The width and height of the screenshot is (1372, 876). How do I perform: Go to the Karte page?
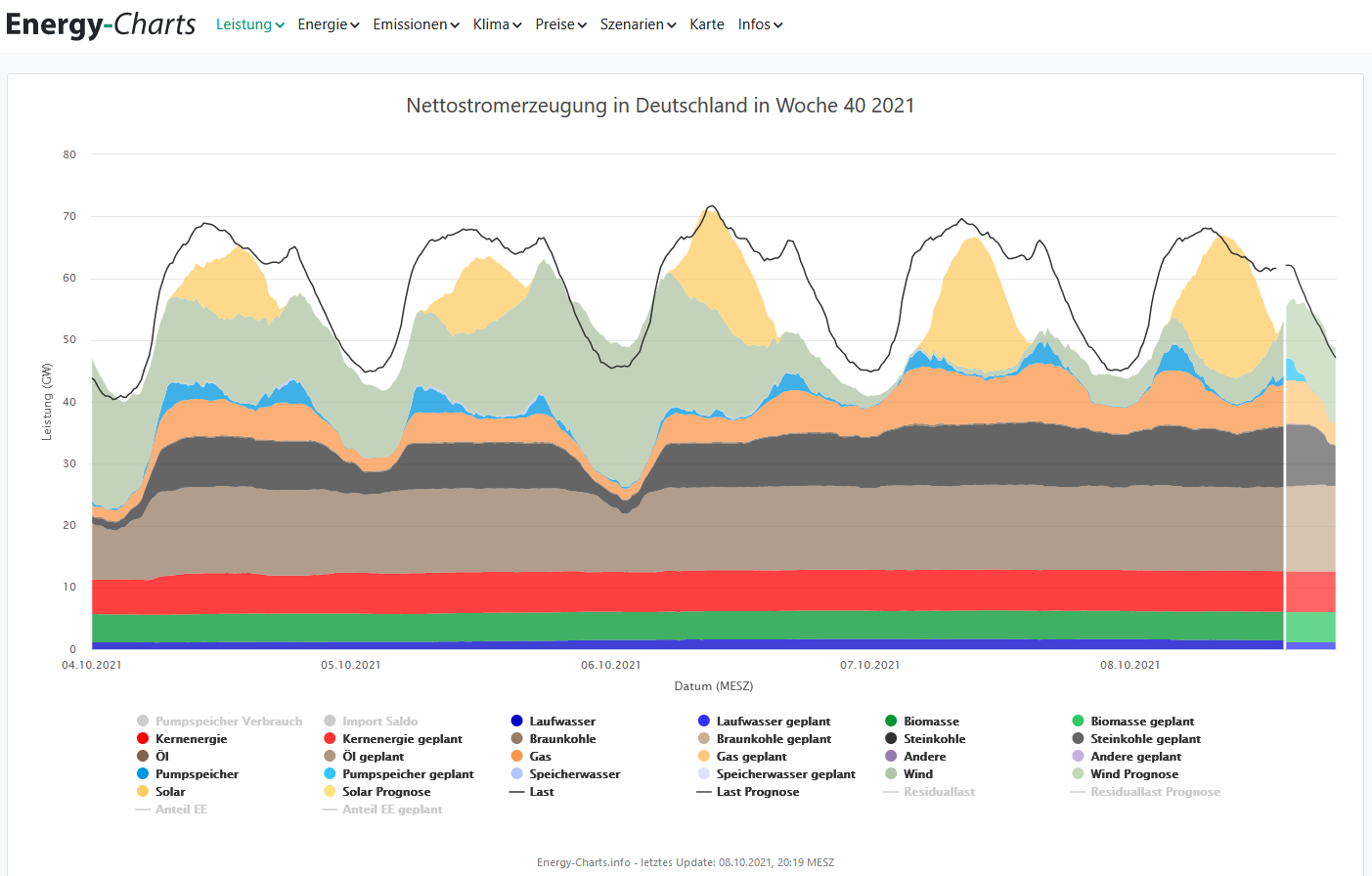(x=707, y=24)
